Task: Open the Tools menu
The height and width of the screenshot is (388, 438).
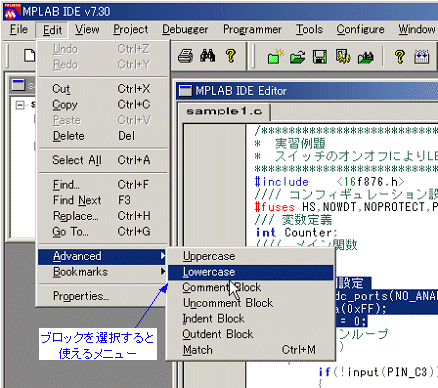Action: click(x=309, y=29)
